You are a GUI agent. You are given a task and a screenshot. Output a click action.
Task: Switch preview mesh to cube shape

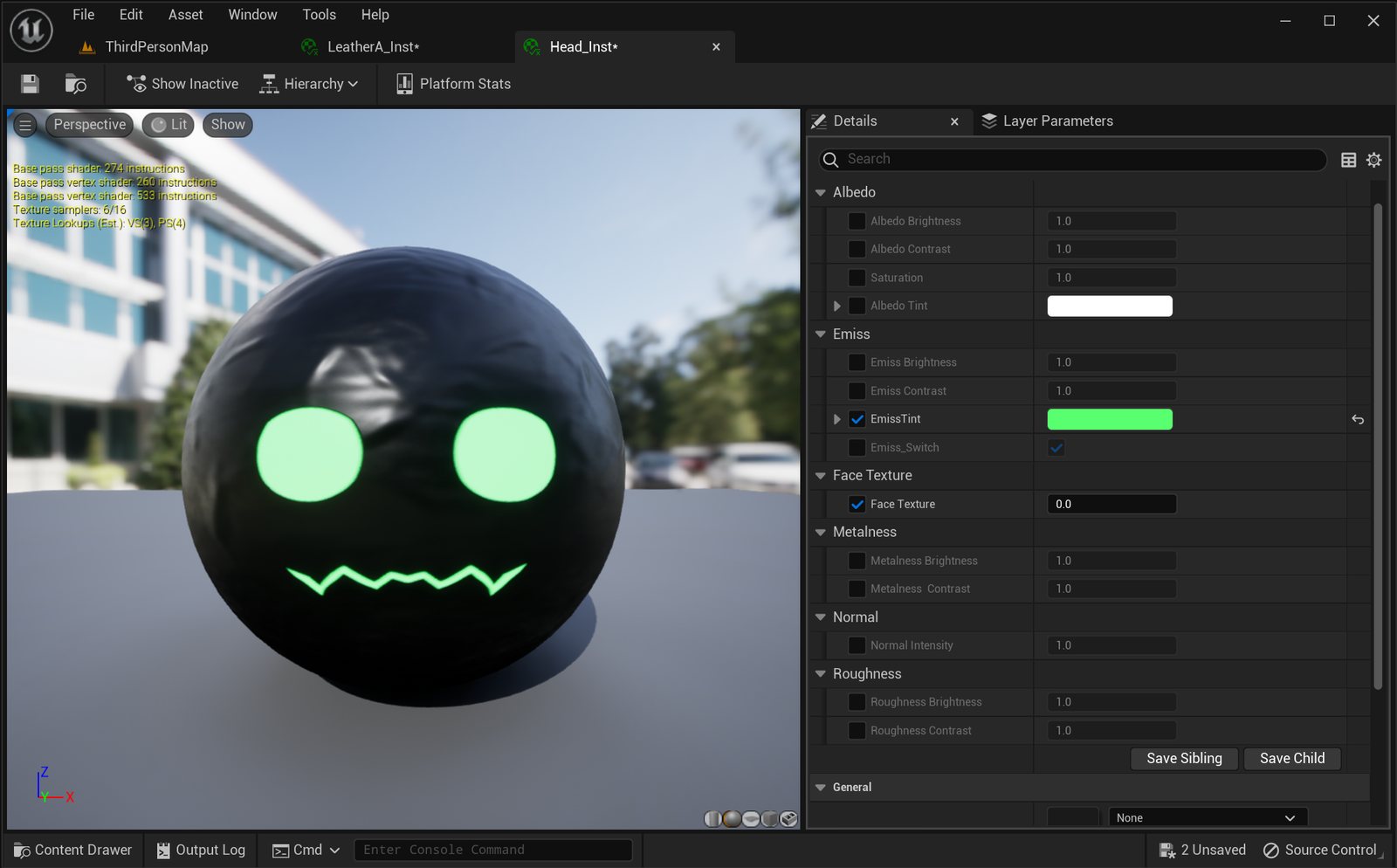[x=770, y=818]
